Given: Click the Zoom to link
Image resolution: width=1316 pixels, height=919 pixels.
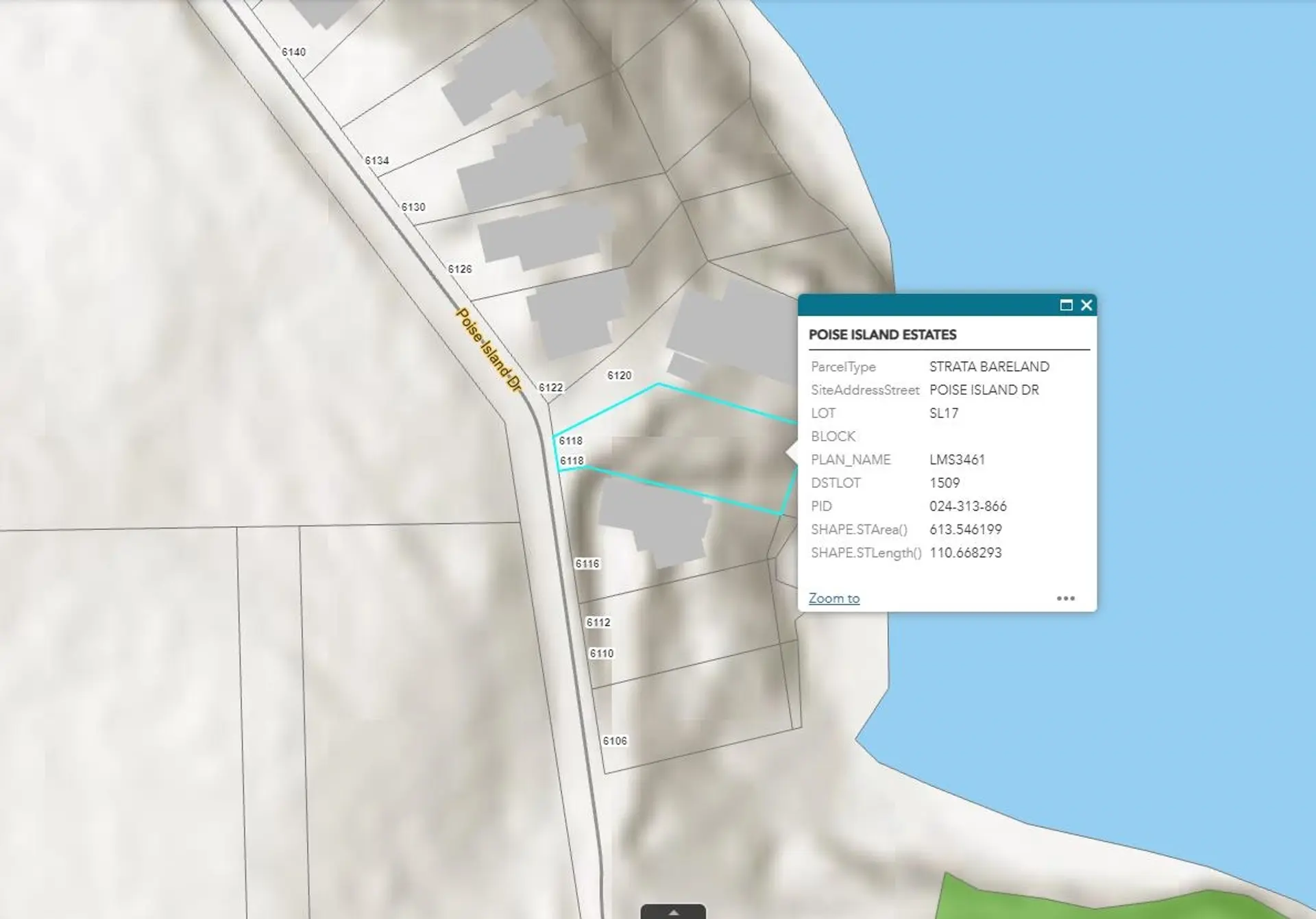Looking at the screenshot, I should pyautogui.click(x=833, y=598).
